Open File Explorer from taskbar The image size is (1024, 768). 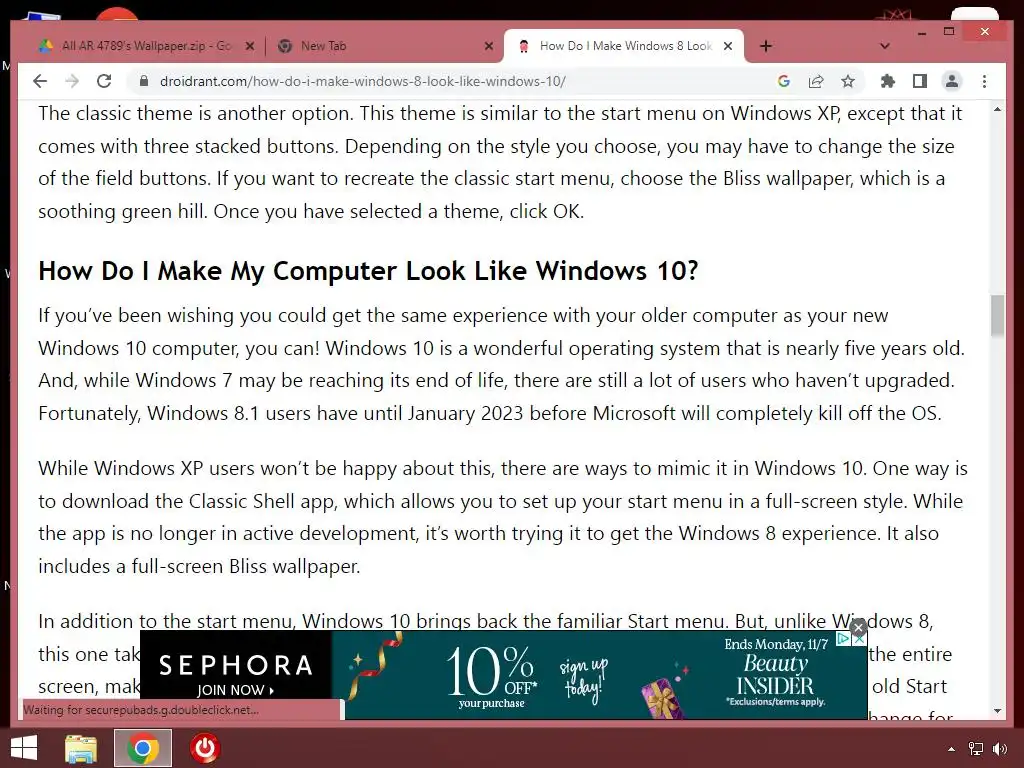[82, 748]
